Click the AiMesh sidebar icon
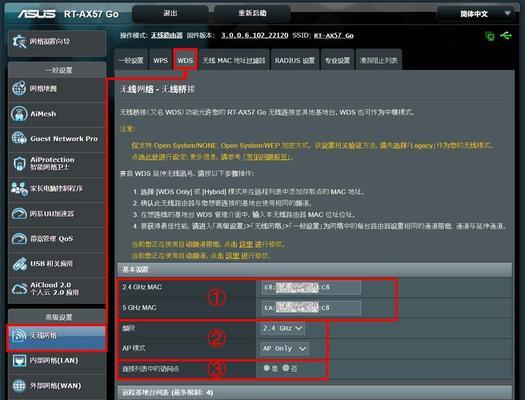The image size is (525, 400). pos(19,113)
